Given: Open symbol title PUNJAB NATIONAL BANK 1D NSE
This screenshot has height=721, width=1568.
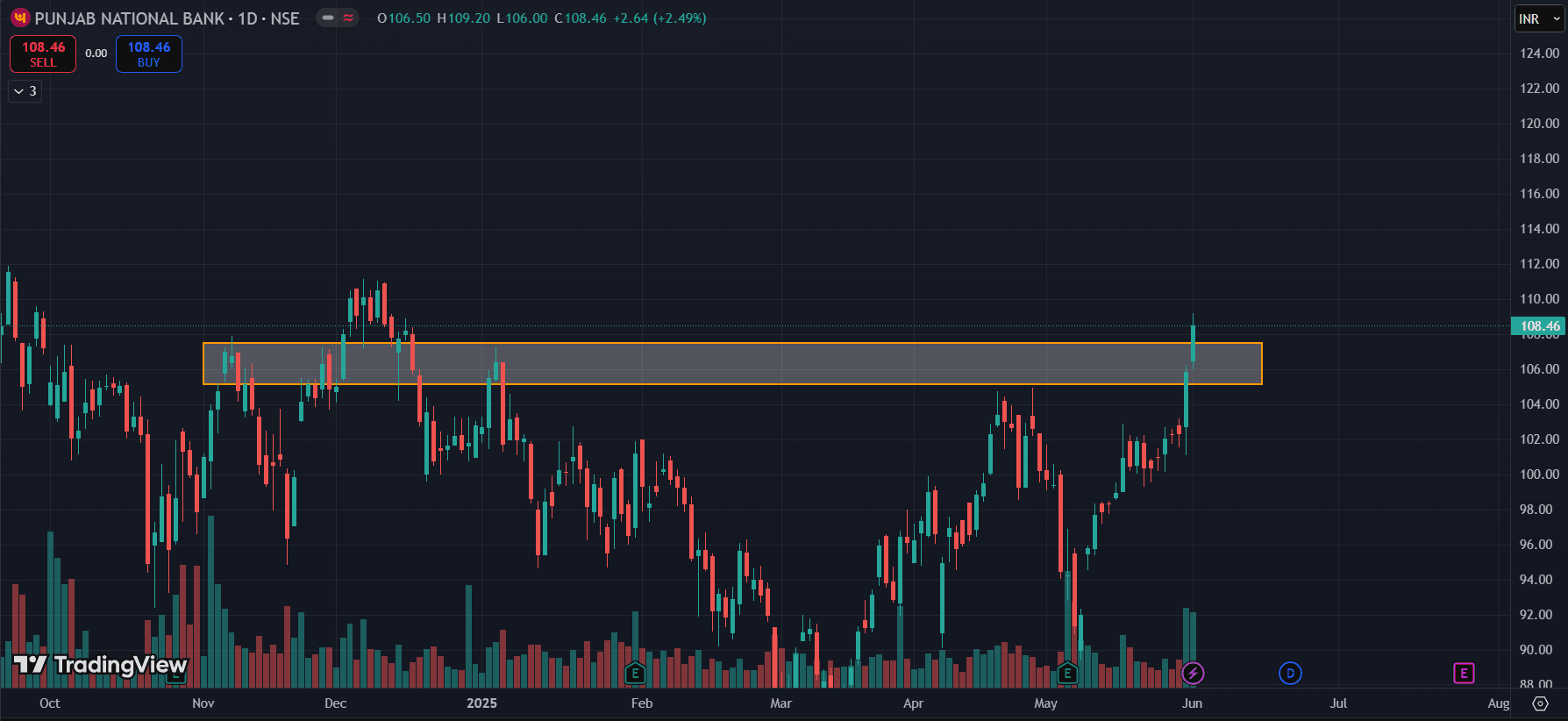Looking at the screenshot, I should tap(167, 18).
